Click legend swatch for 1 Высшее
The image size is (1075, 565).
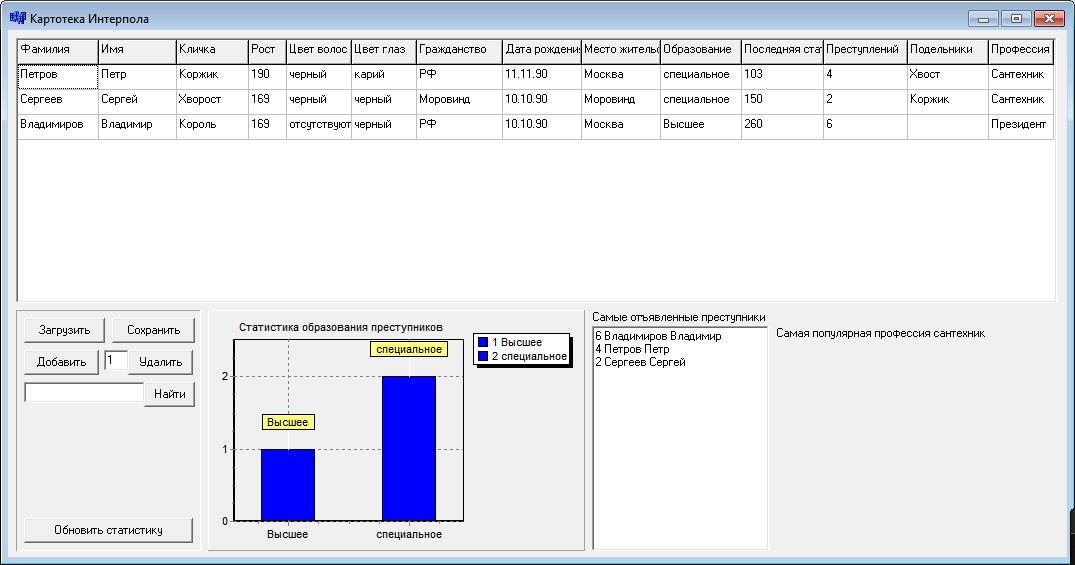tap(483, 342)
